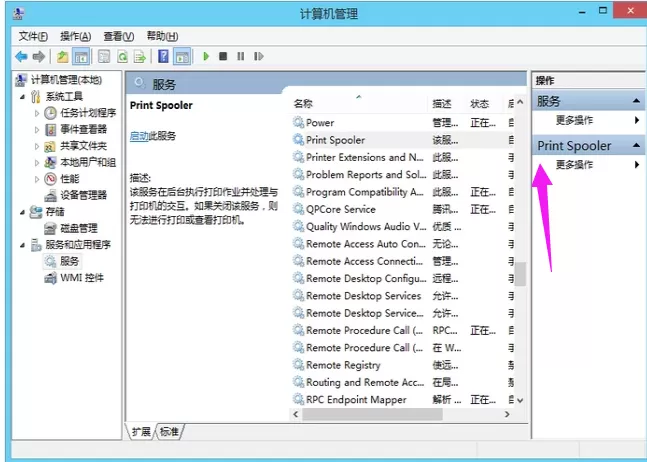647x462 pixels.
Task: Pause the service with pause icon
Action: [241, 56]
